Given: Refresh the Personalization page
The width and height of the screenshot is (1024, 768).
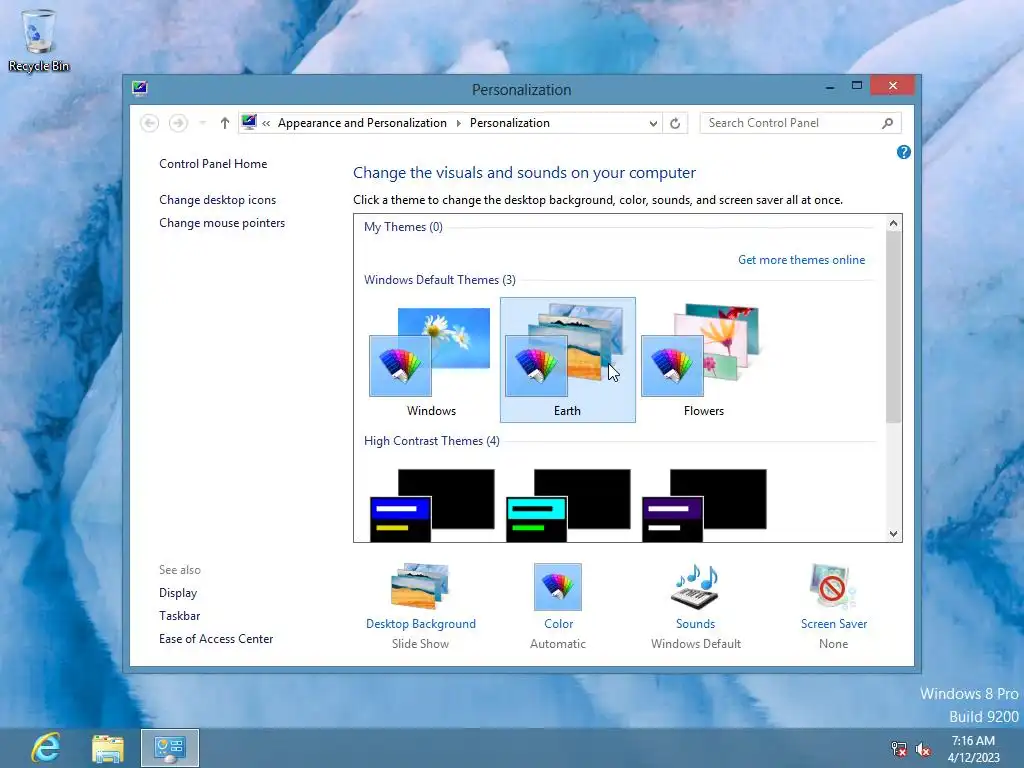Looking at the screenshot, I should (675, 123).
